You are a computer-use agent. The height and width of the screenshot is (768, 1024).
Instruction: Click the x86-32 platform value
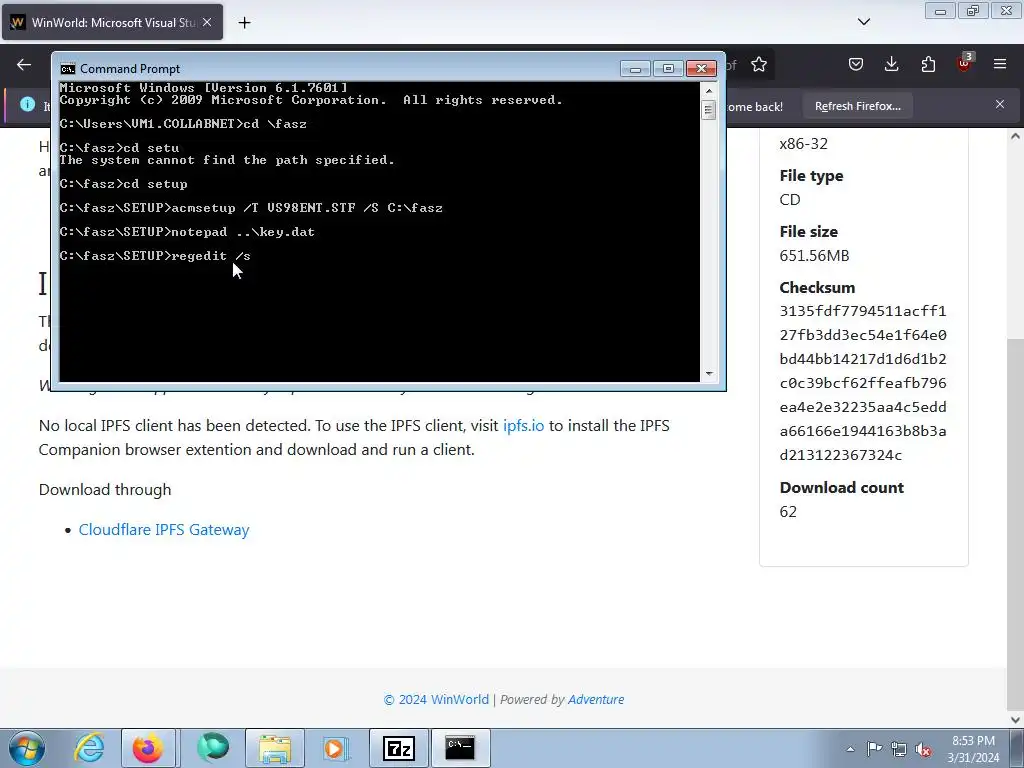[803, 144]
